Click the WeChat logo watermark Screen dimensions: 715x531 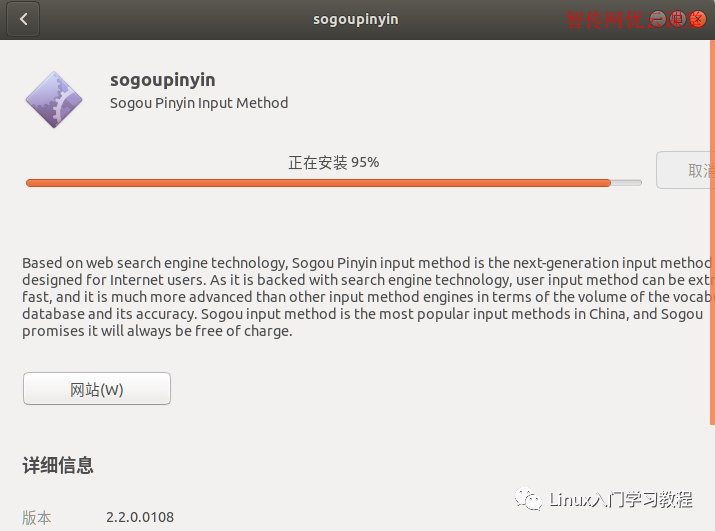pos(528,499)
